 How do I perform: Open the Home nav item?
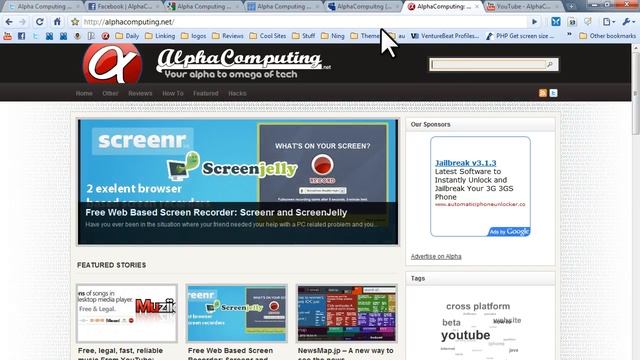click(x=84, y=93)
